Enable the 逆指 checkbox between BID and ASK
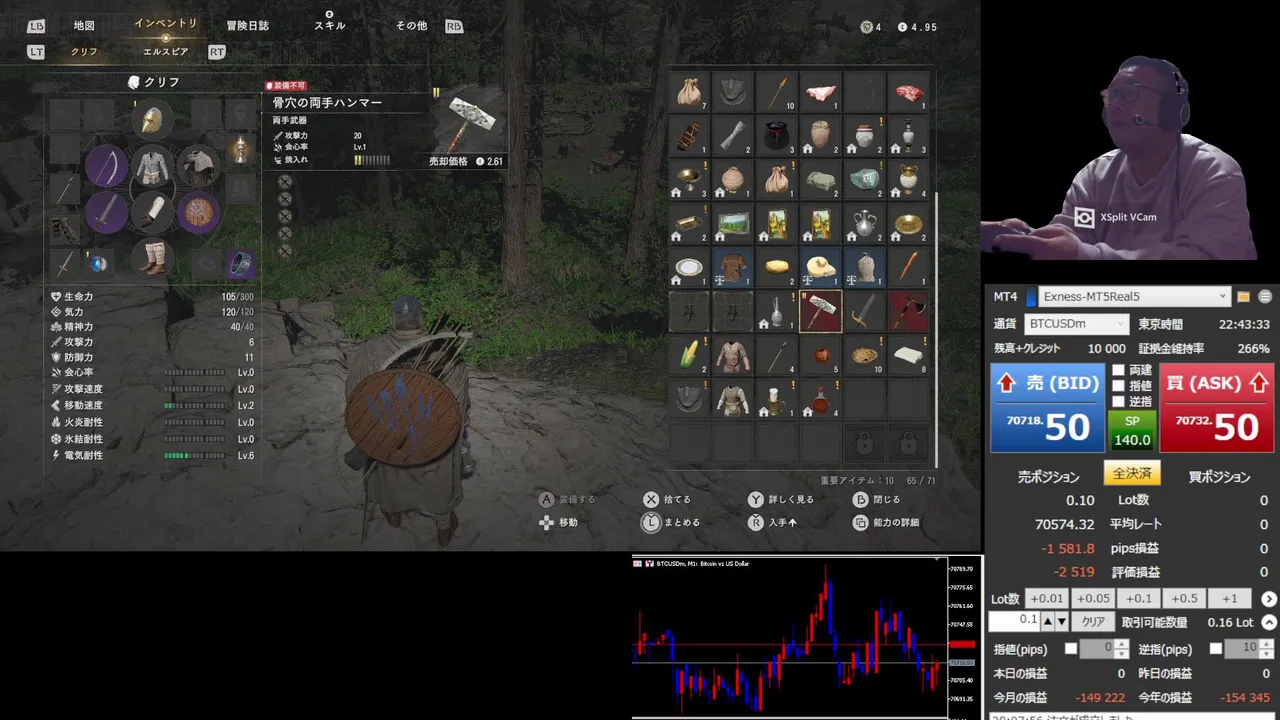 (1118, 402)
